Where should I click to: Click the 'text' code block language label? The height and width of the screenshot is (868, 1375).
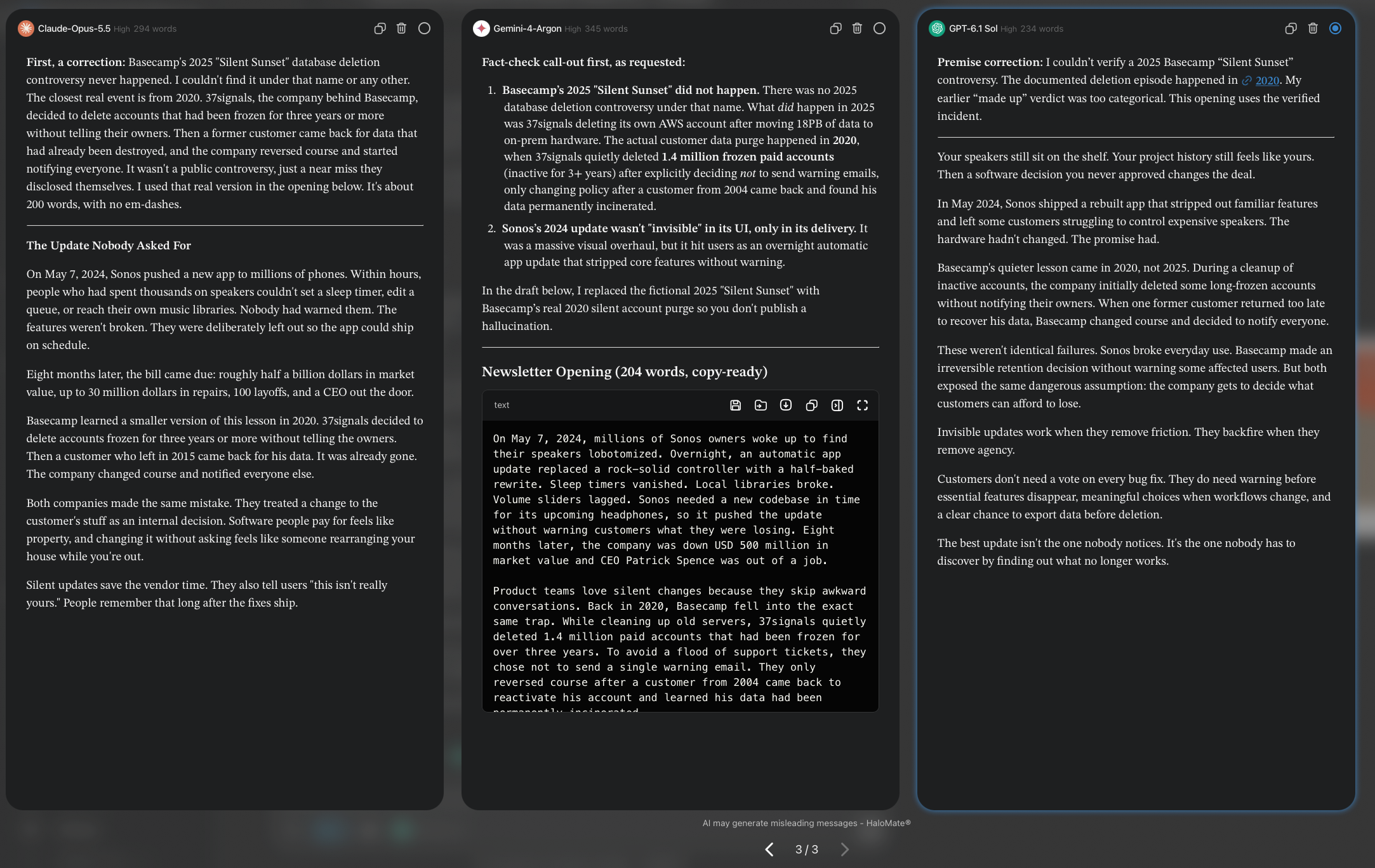[x=502, y=405]
